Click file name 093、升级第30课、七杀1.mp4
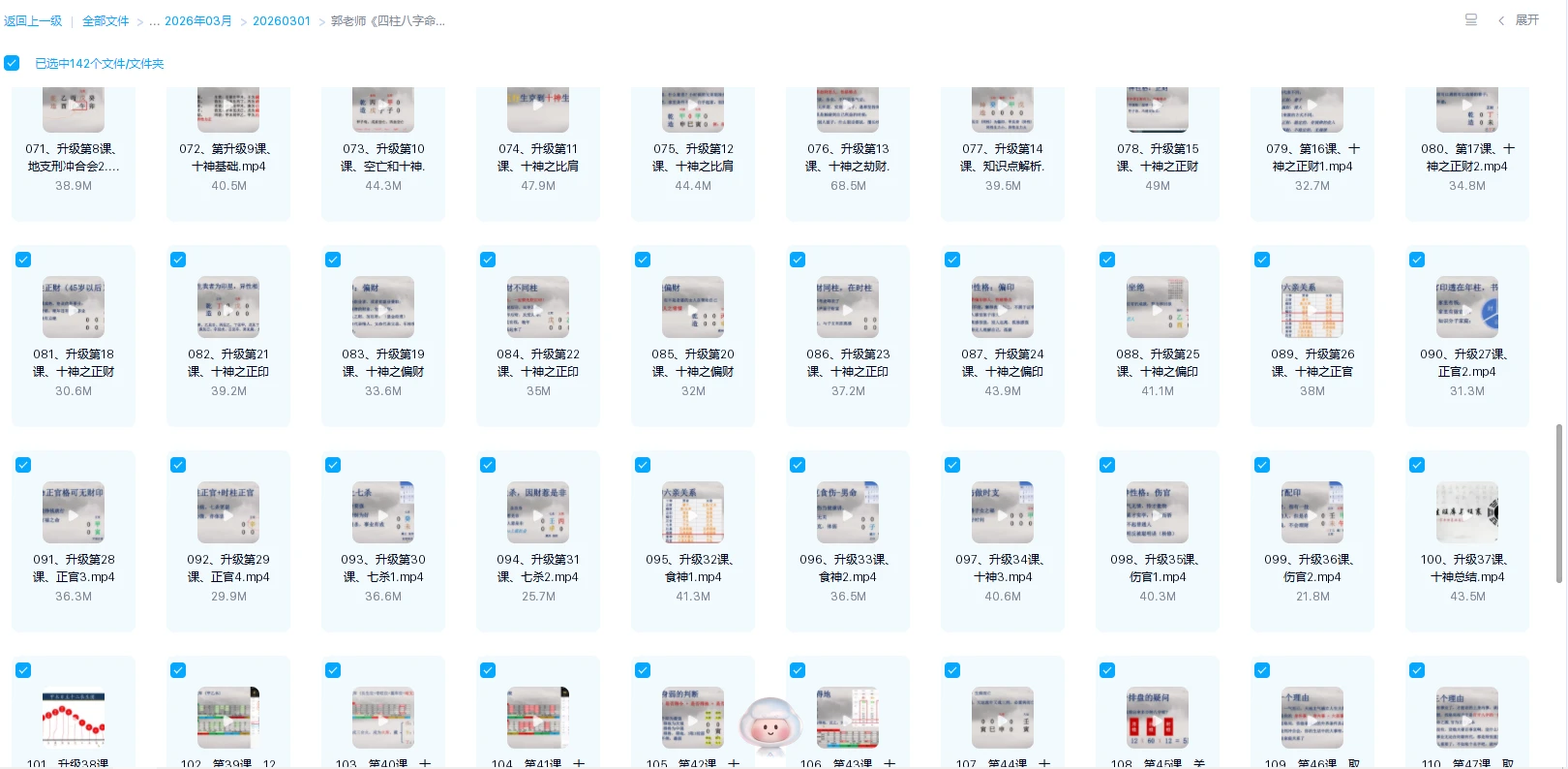1568x769 pixels. coord(383,568)
